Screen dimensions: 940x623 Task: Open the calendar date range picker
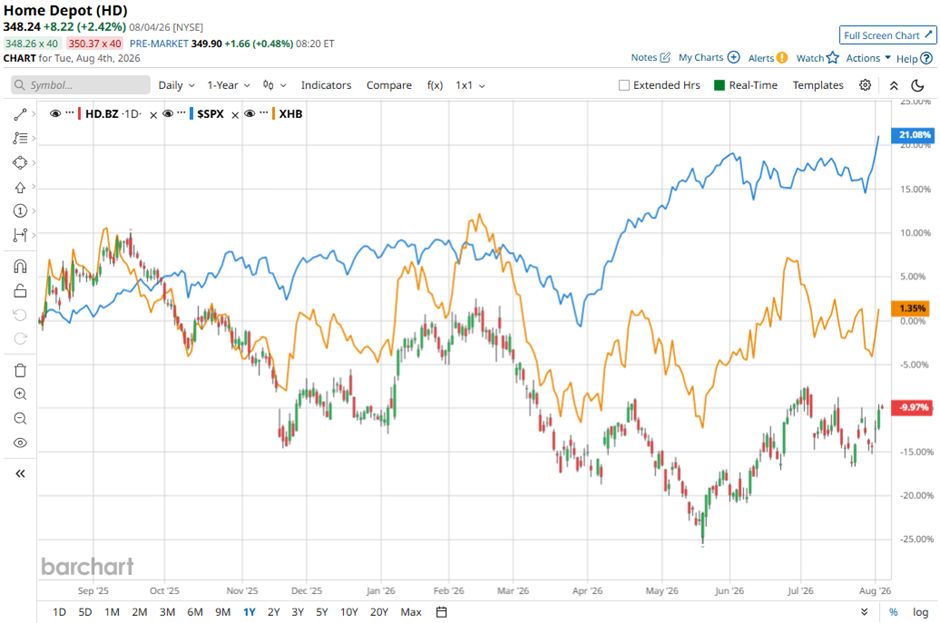(441, 612)
